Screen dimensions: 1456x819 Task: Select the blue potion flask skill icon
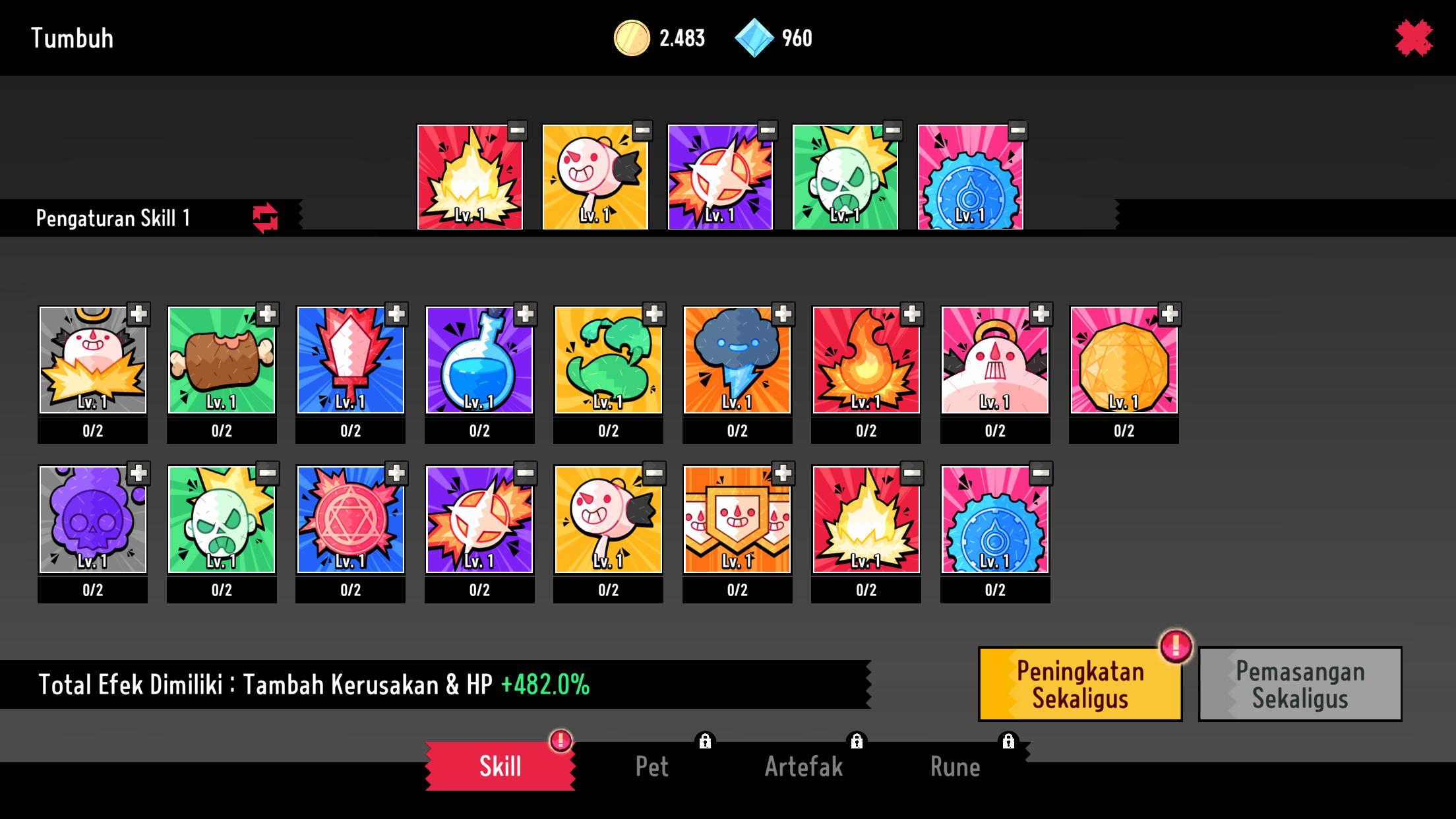pyautogui.click(x=479, y=360)
